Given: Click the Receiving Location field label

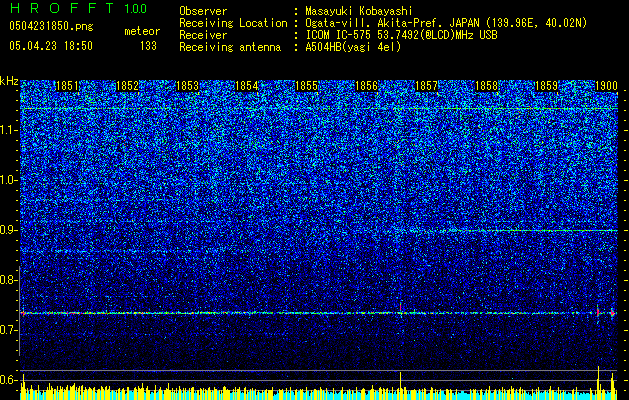Looking at the screenshot, I should 233,23.
